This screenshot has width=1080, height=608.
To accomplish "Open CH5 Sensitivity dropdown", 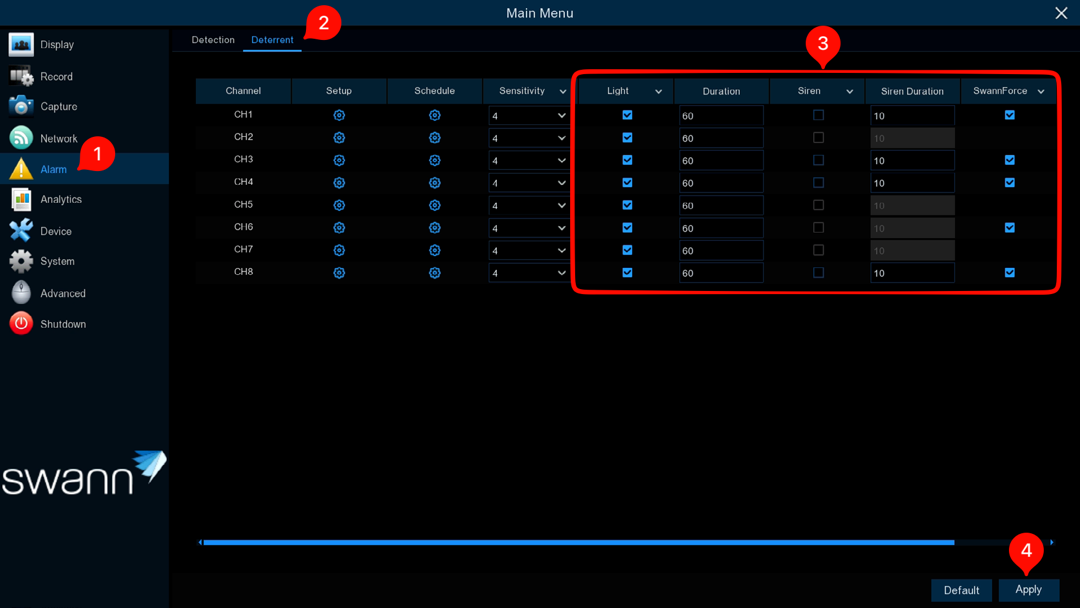I will 529,205.
